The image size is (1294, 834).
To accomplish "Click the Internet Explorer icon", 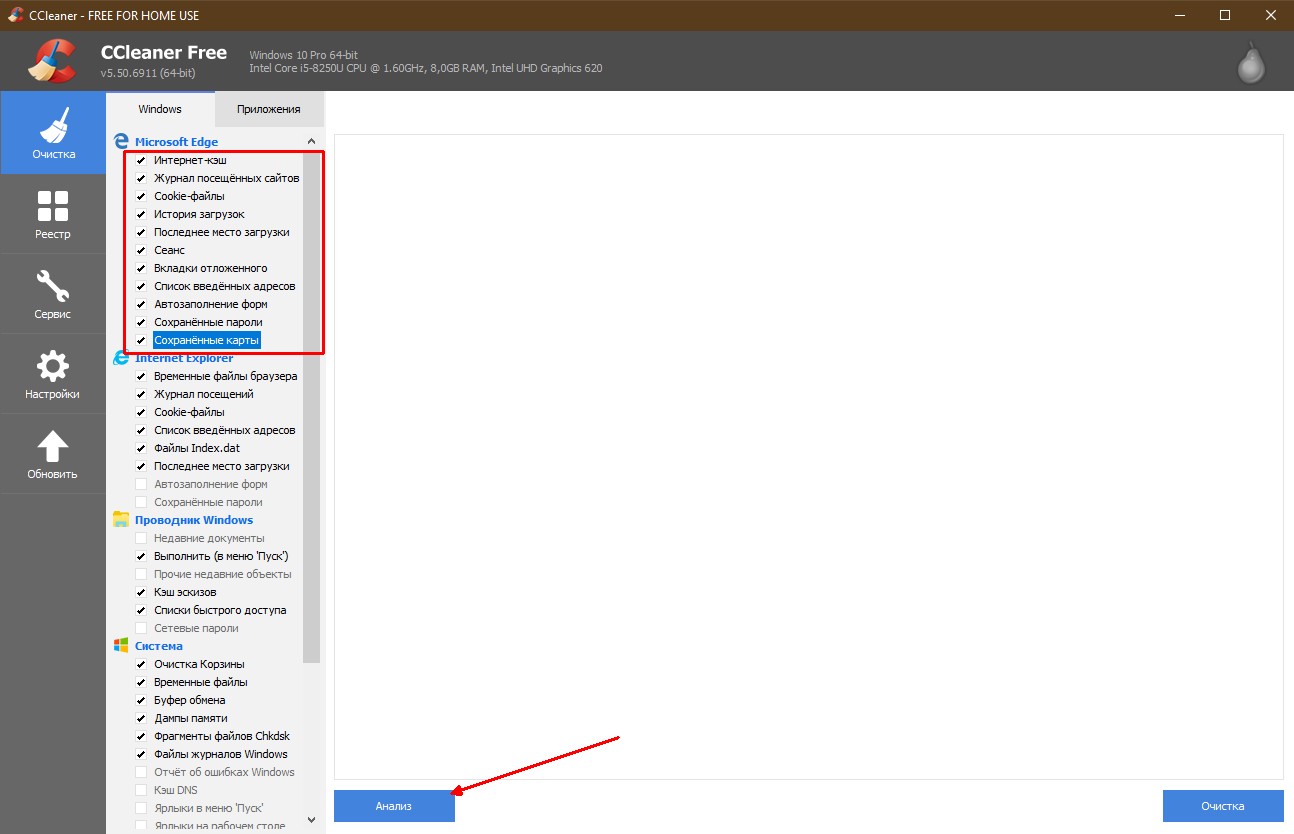I will 121,358.
